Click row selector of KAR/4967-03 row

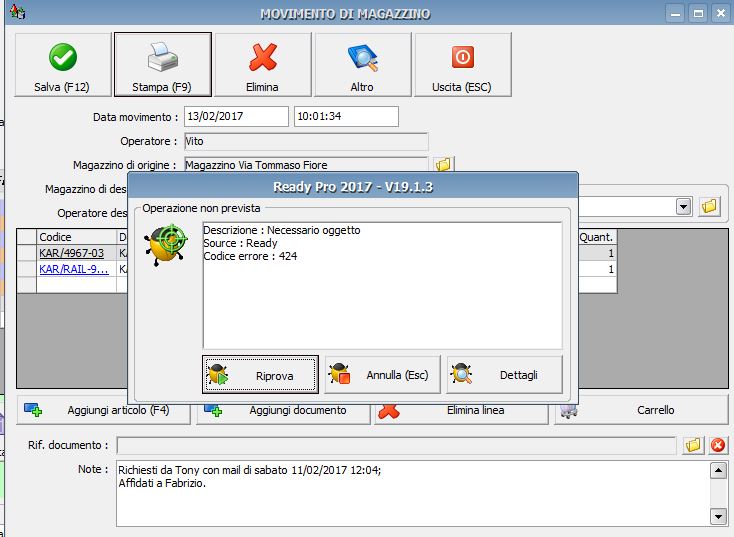click(27, 253)
